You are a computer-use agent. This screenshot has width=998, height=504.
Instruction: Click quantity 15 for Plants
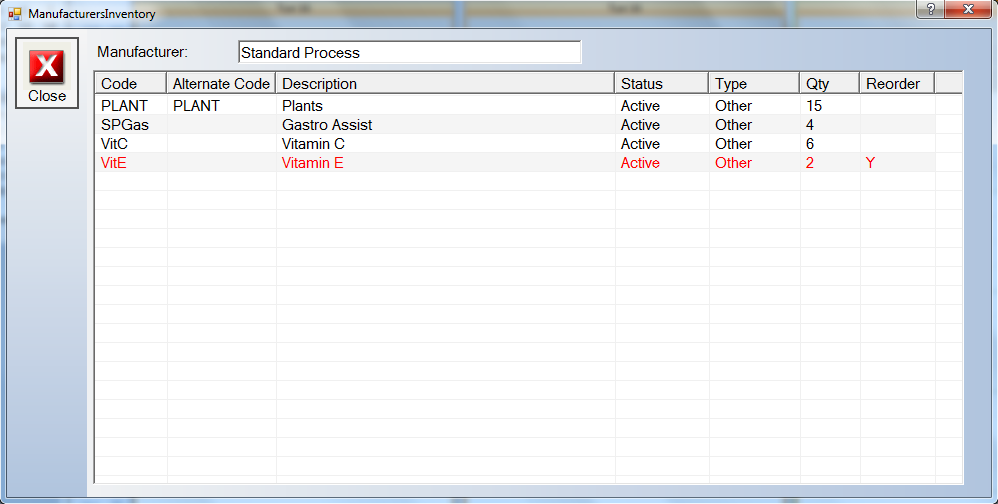point(814,106)
